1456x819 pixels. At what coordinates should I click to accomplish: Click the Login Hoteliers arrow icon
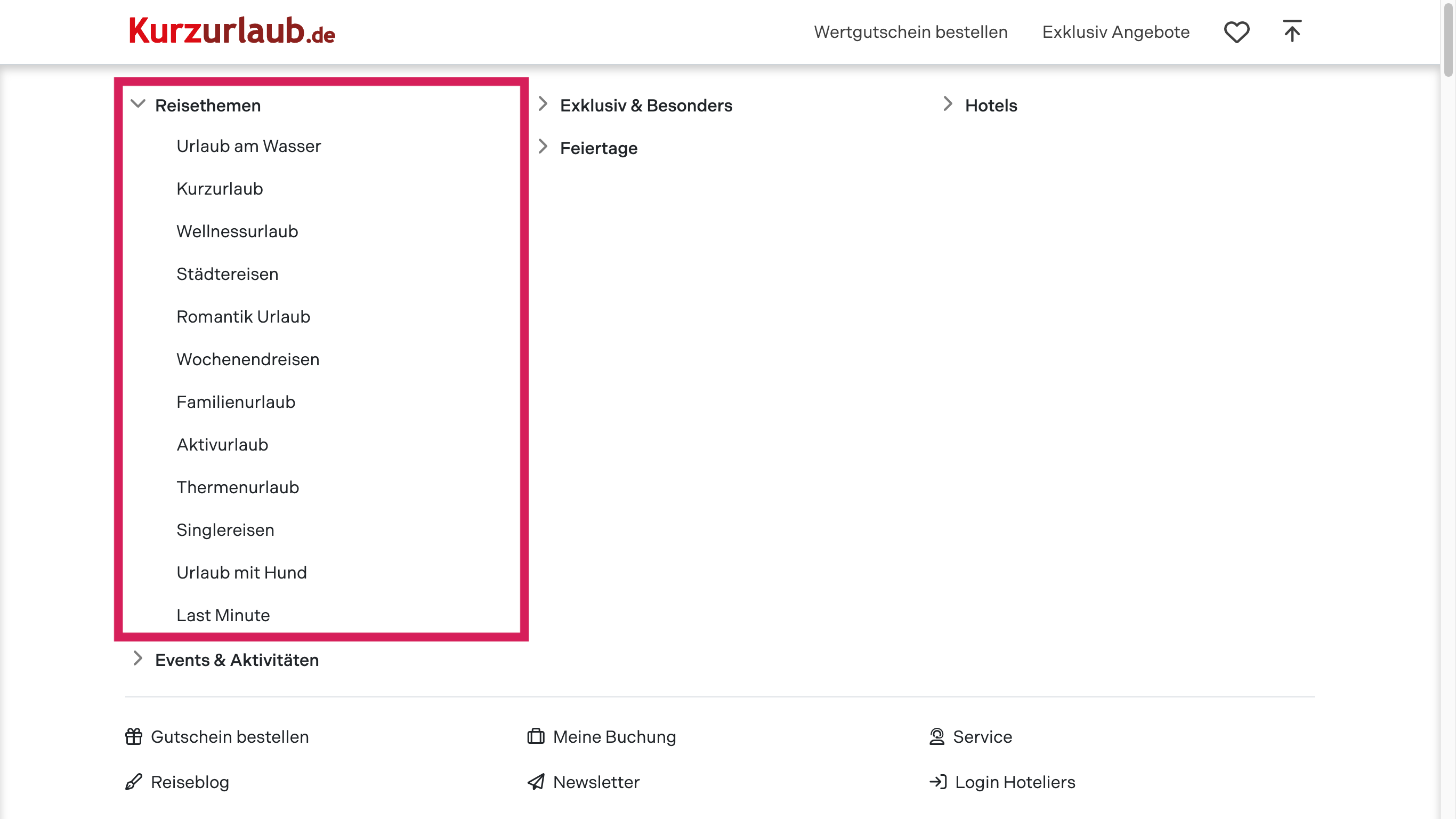pyautogui.click(x=937, y=782)
